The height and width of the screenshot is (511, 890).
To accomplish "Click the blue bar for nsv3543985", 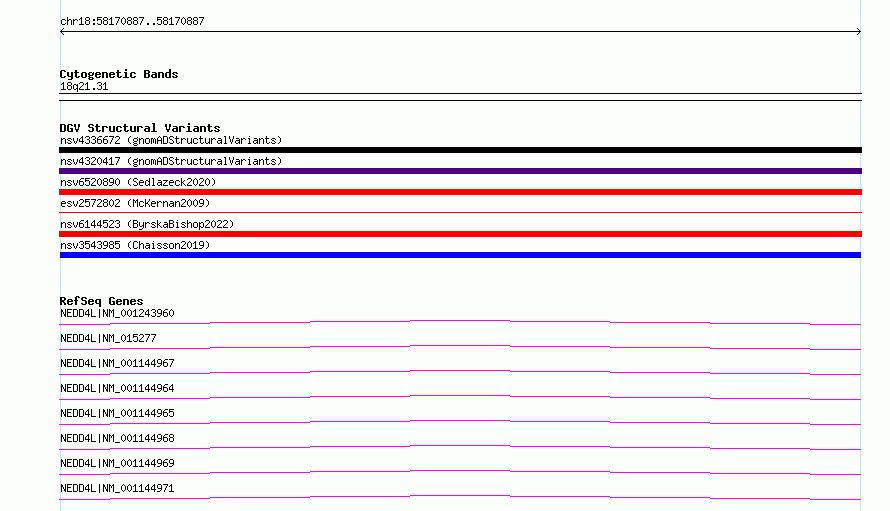I will click(x=460, y=255).
